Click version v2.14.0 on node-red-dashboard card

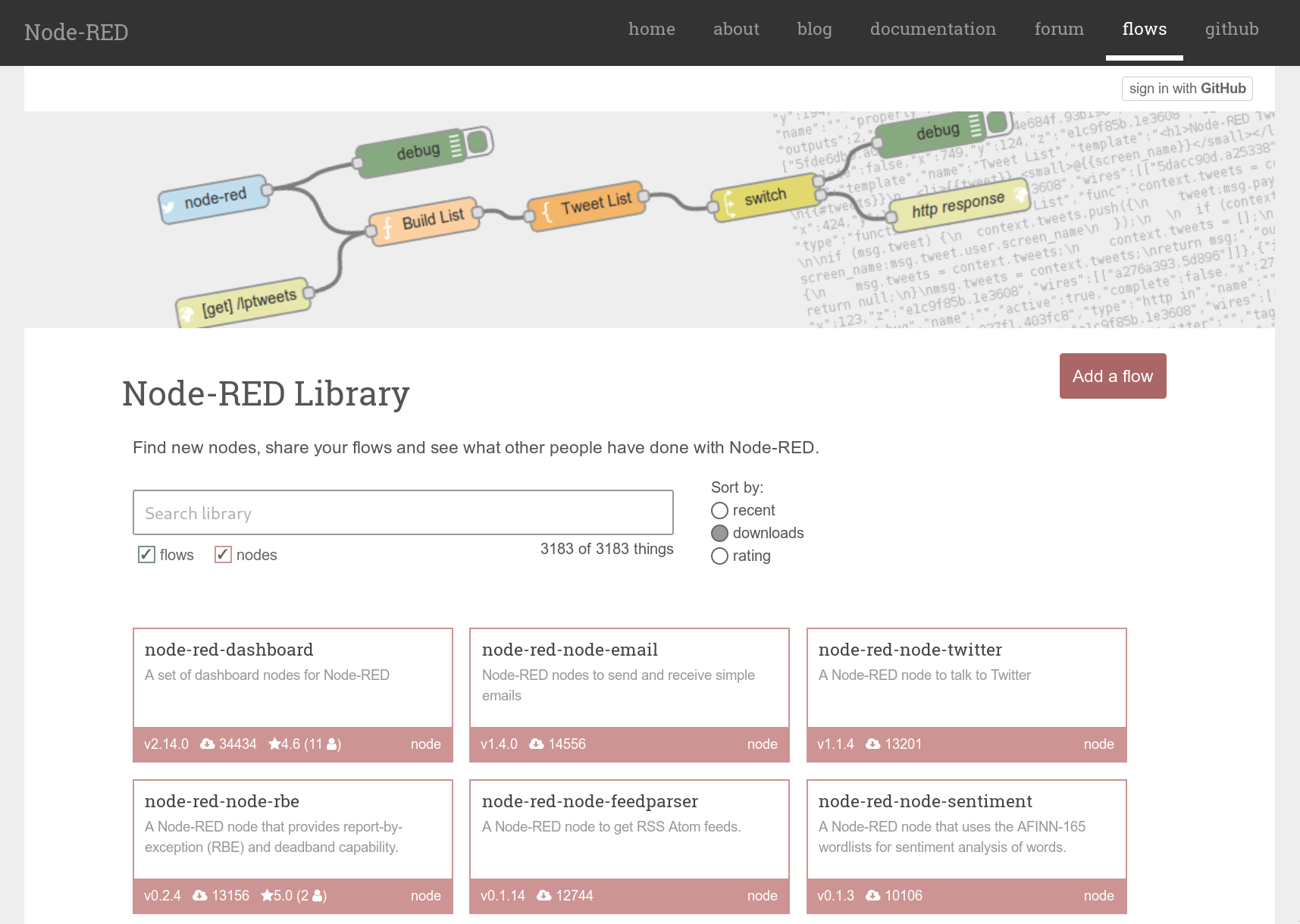click(x=167, y=744)
